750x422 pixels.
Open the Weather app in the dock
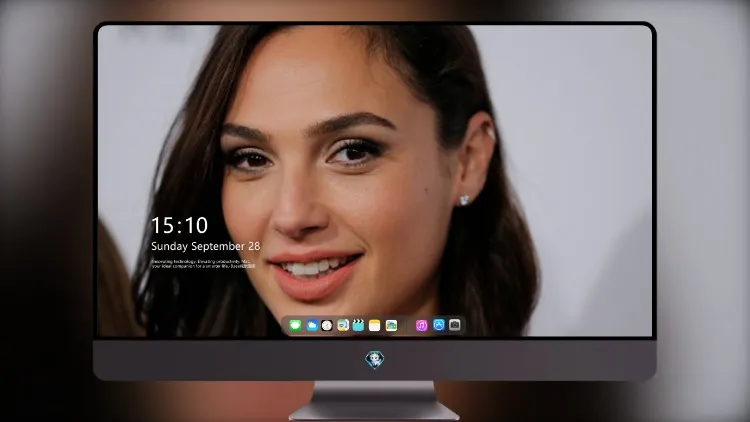(x=312, y=325)
